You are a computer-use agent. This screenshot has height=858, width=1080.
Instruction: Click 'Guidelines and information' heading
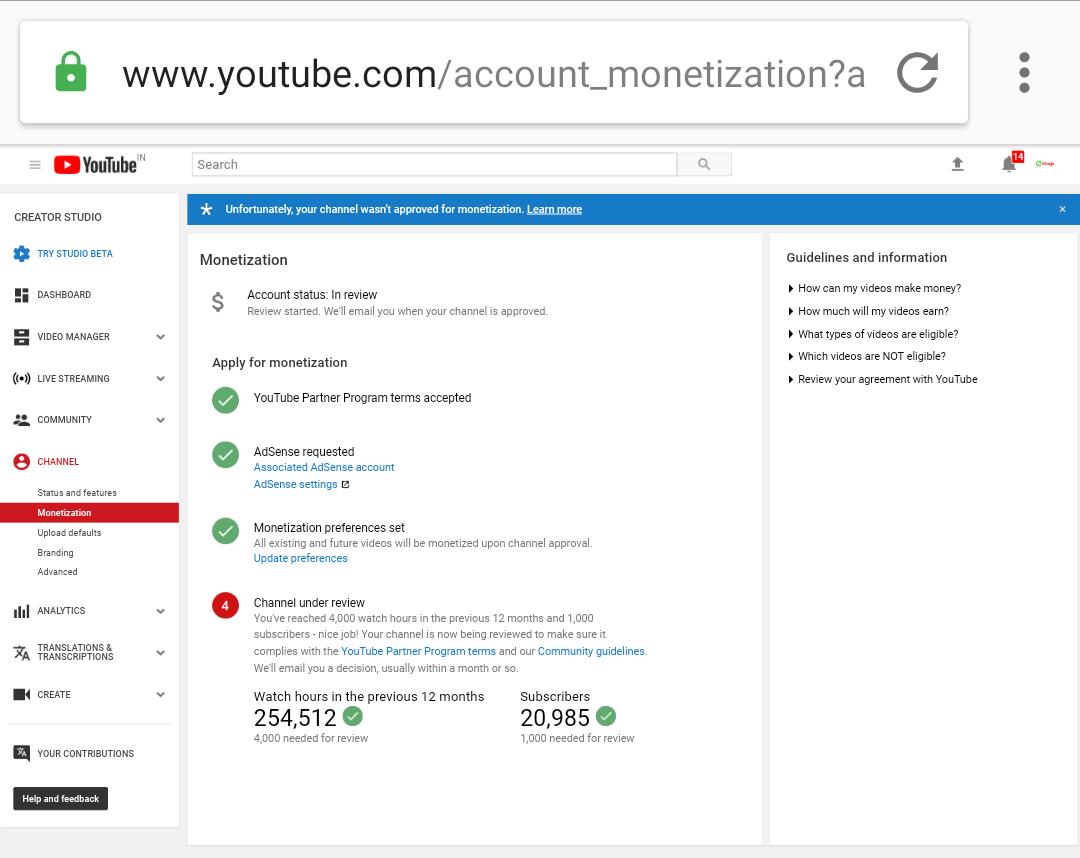coord(866,258)
